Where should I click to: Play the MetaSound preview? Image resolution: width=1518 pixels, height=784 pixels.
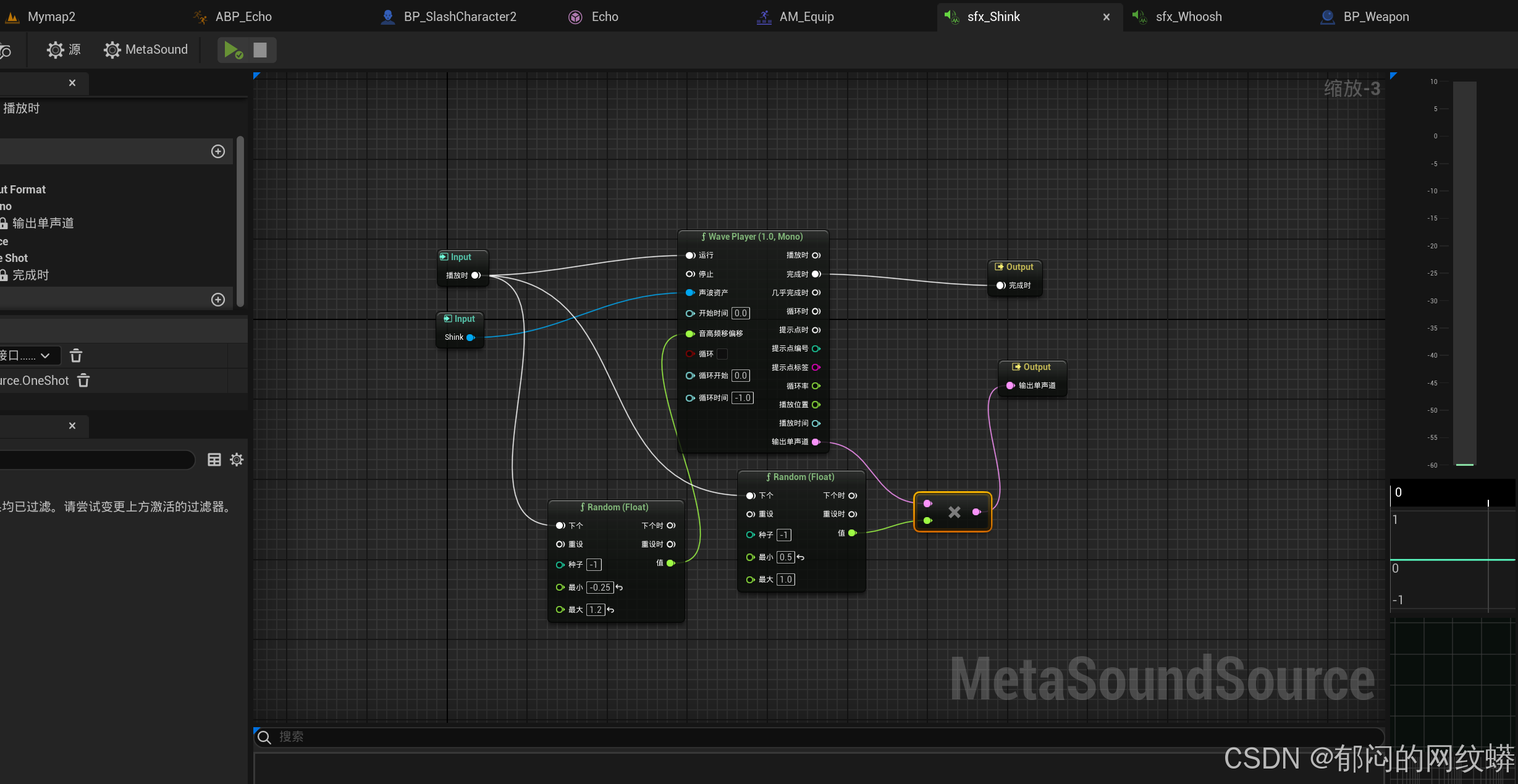coord(232,50)
